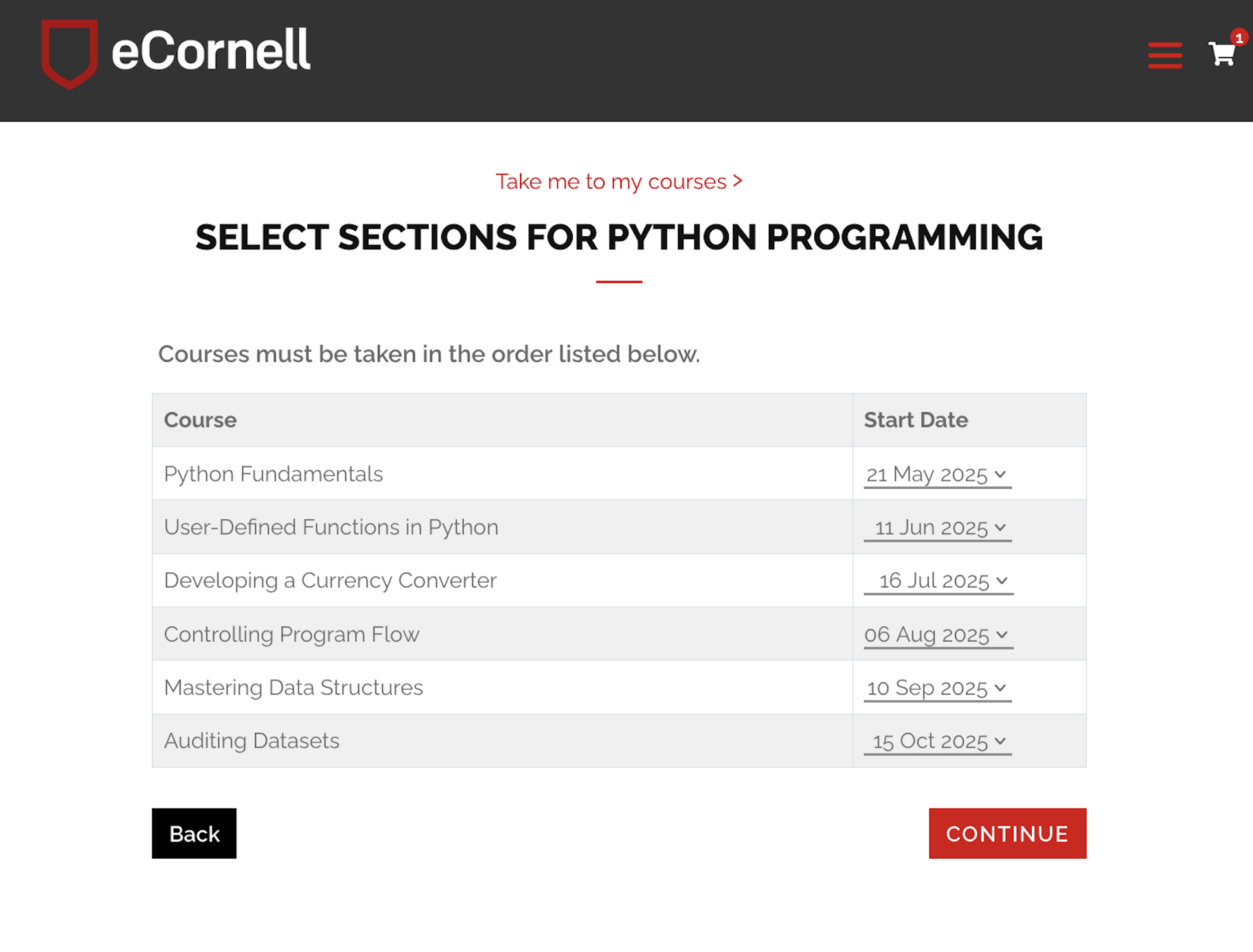Image resolution: width=1253 pixels, height=952 pixels.
Task: Click the Select Sections for Python Programming heading
Action: coord(619,238)
